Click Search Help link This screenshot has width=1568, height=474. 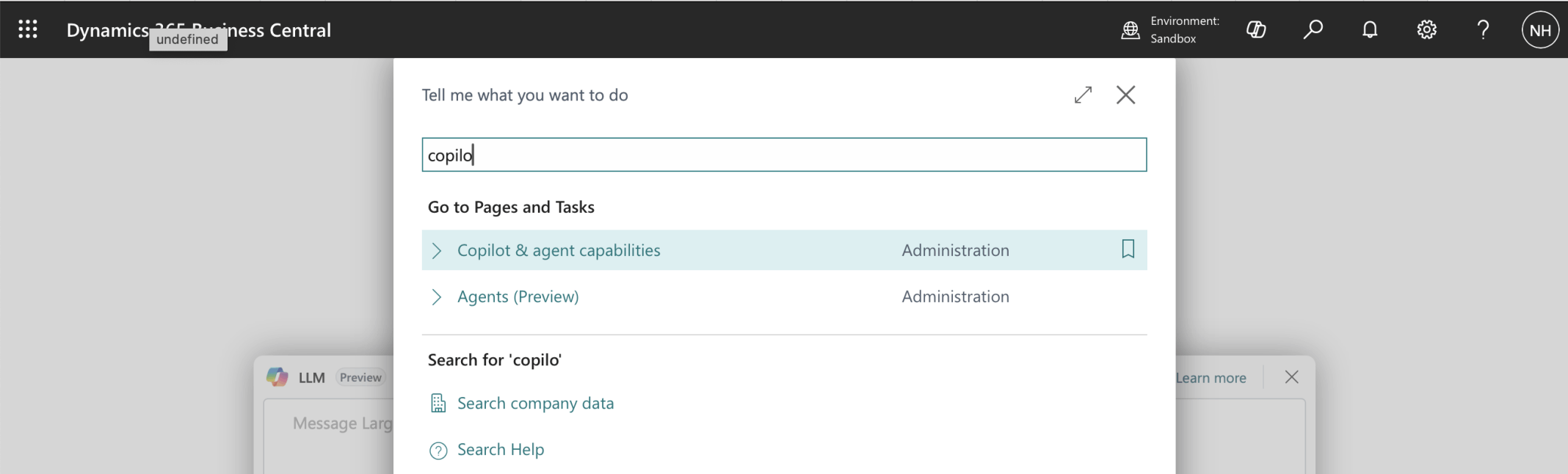pos(500,449)
